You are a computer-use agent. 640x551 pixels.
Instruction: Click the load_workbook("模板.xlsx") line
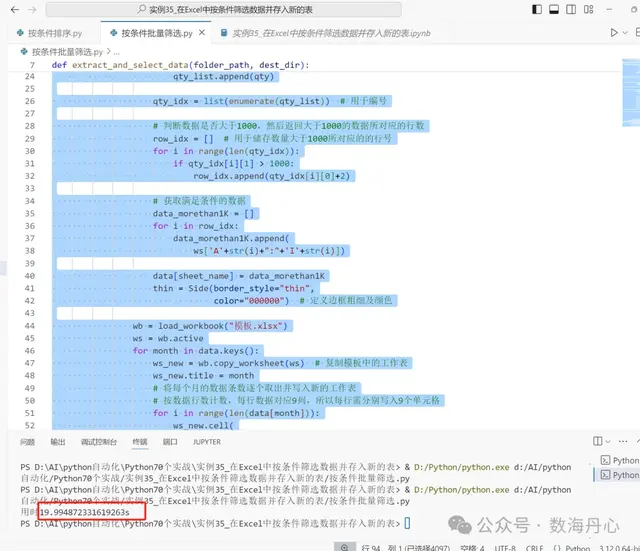click(x=210, y=326)
